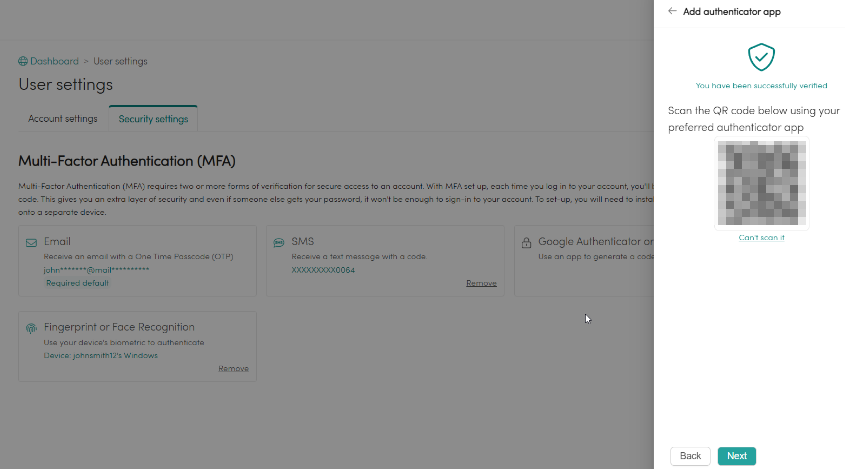The height and width of the screenshot is (469, 845).
Task: Click the "Multi-Factor Authentication (MFA)" heading
Action: click(x=127, y=161)
